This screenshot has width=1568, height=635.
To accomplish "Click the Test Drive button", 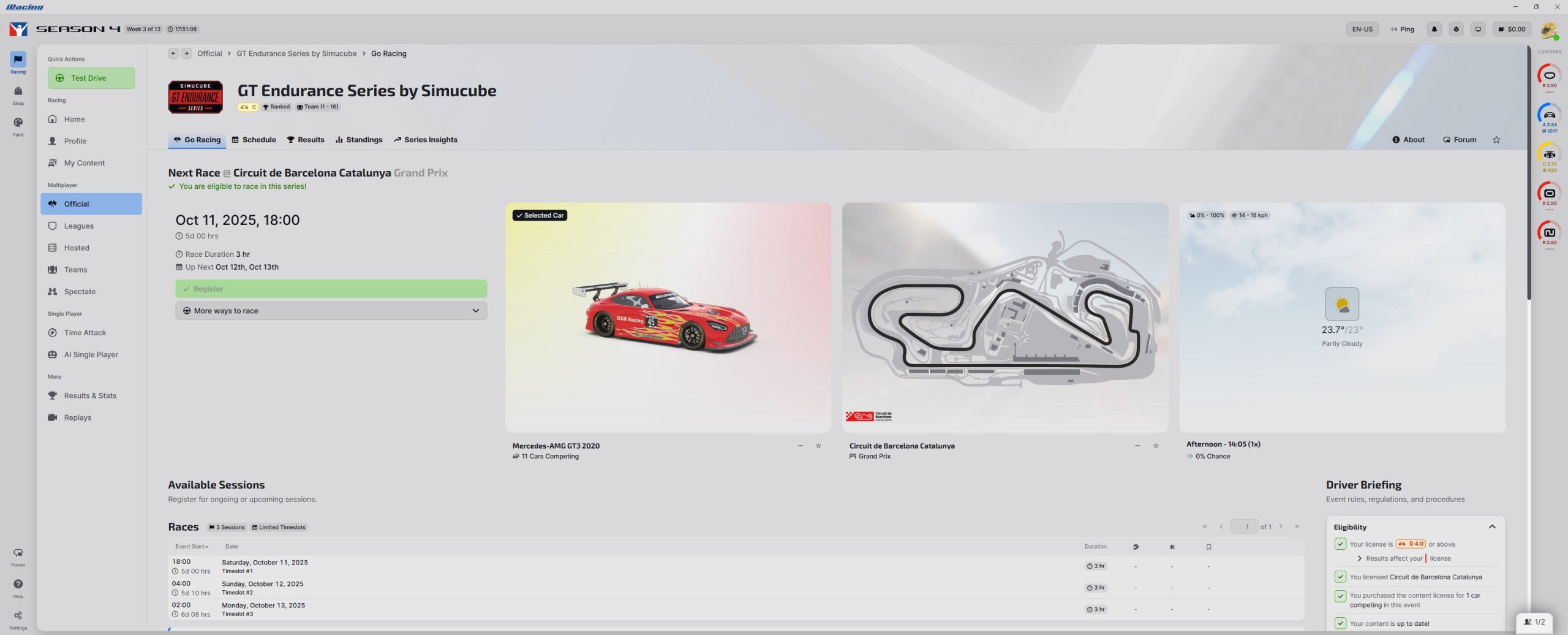I will (x=91, y=78).
